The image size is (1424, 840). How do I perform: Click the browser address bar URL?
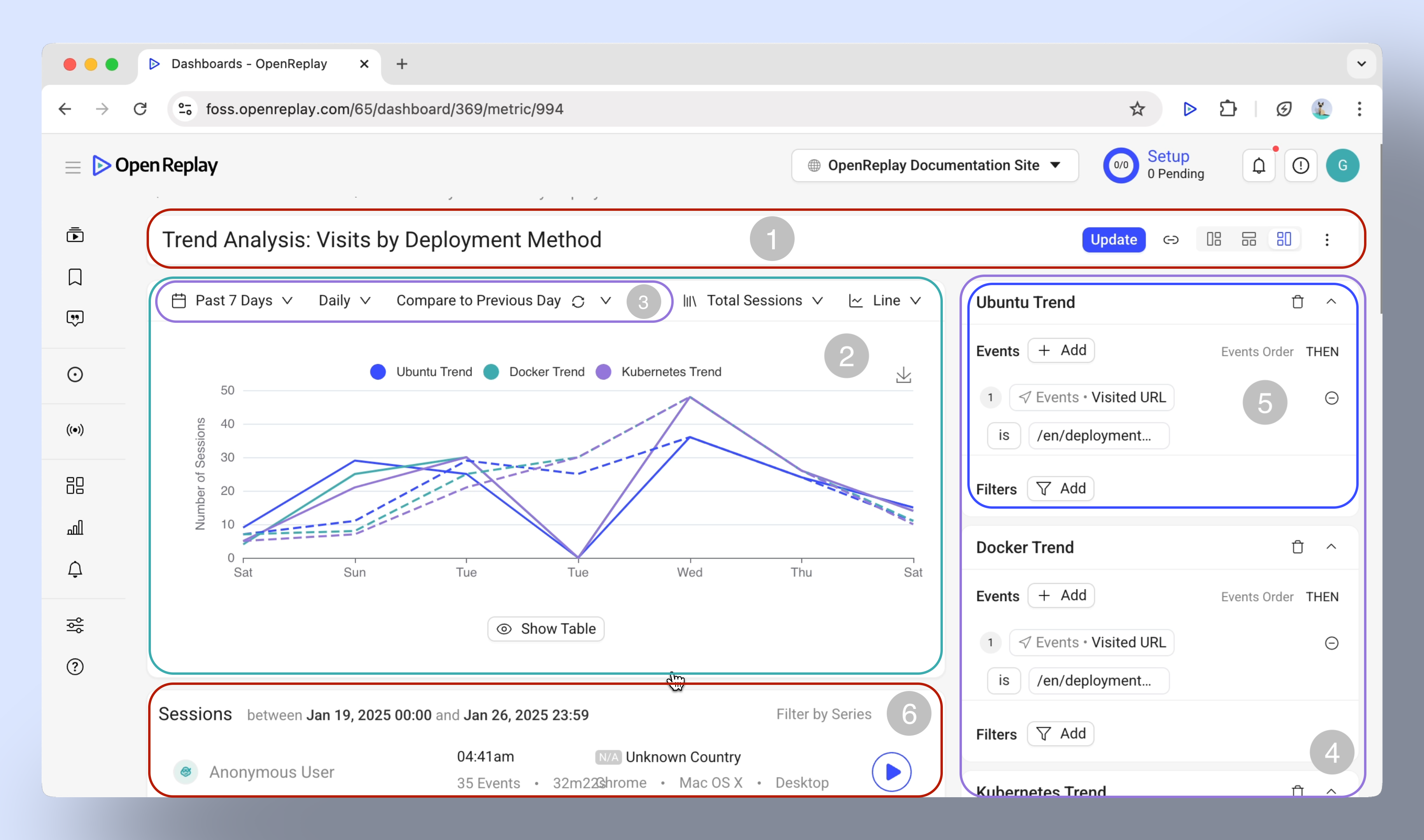pos(384,108)
